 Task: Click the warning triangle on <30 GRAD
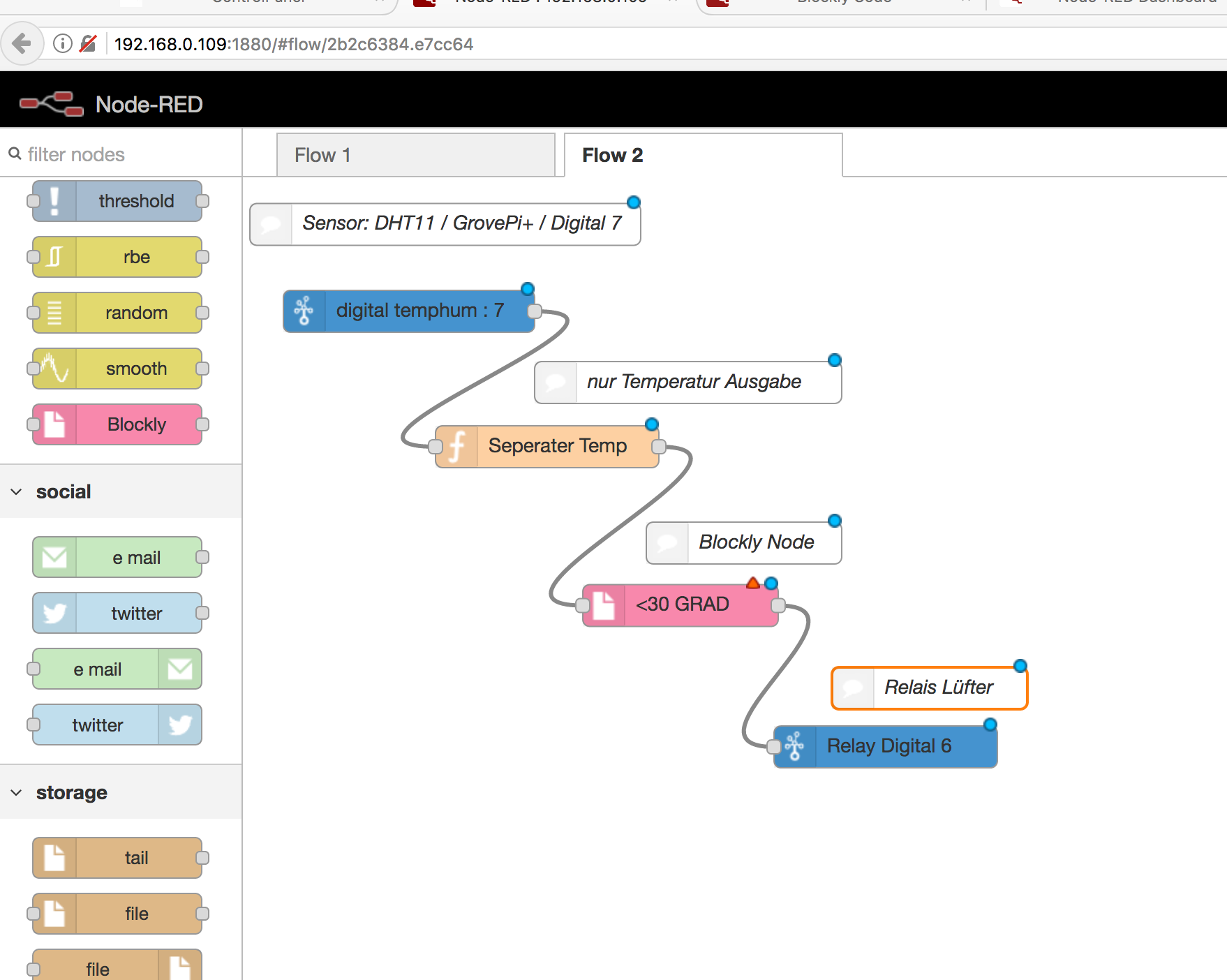pyautogui.click(x=753, y=583)
